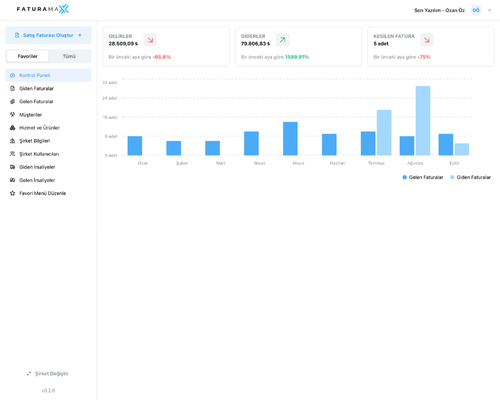The height and width of the screenshot is (400, 500).
Task: Open Favori Menü Düzenle item
Action: [x=48, y=193]
